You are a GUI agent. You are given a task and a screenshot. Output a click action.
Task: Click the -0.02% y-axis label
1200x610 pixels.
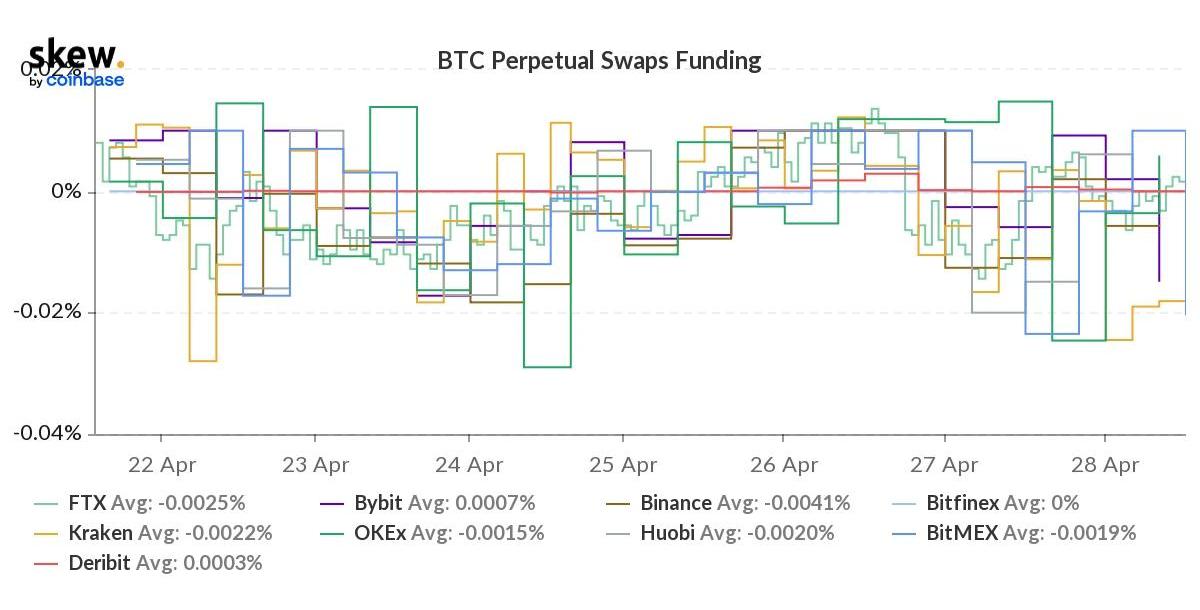point(53,312)
